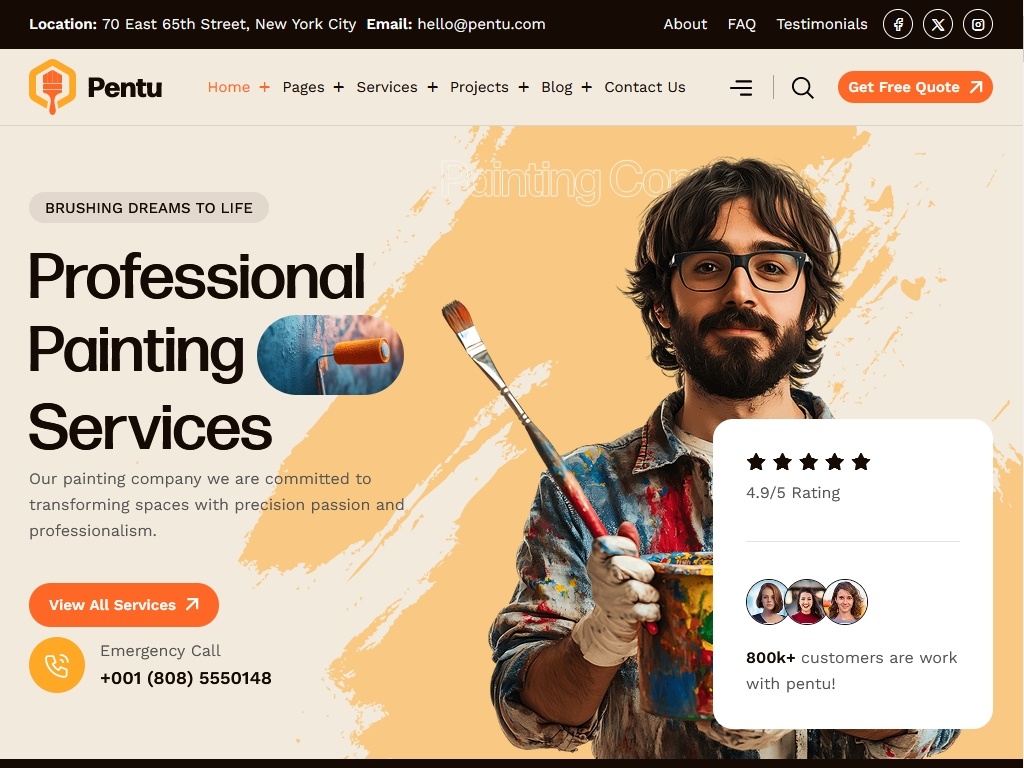
Task: Click the Get Free Quote button
Action: [915, 87]
